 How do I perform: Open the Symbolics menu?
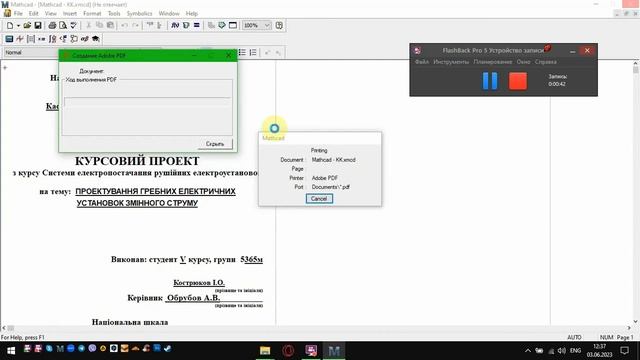[x=139, y=13]
